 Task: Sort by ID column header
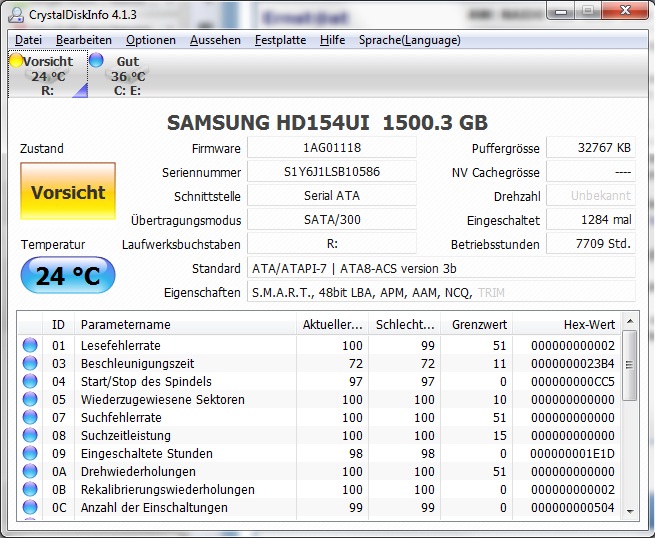click(58, 325)
